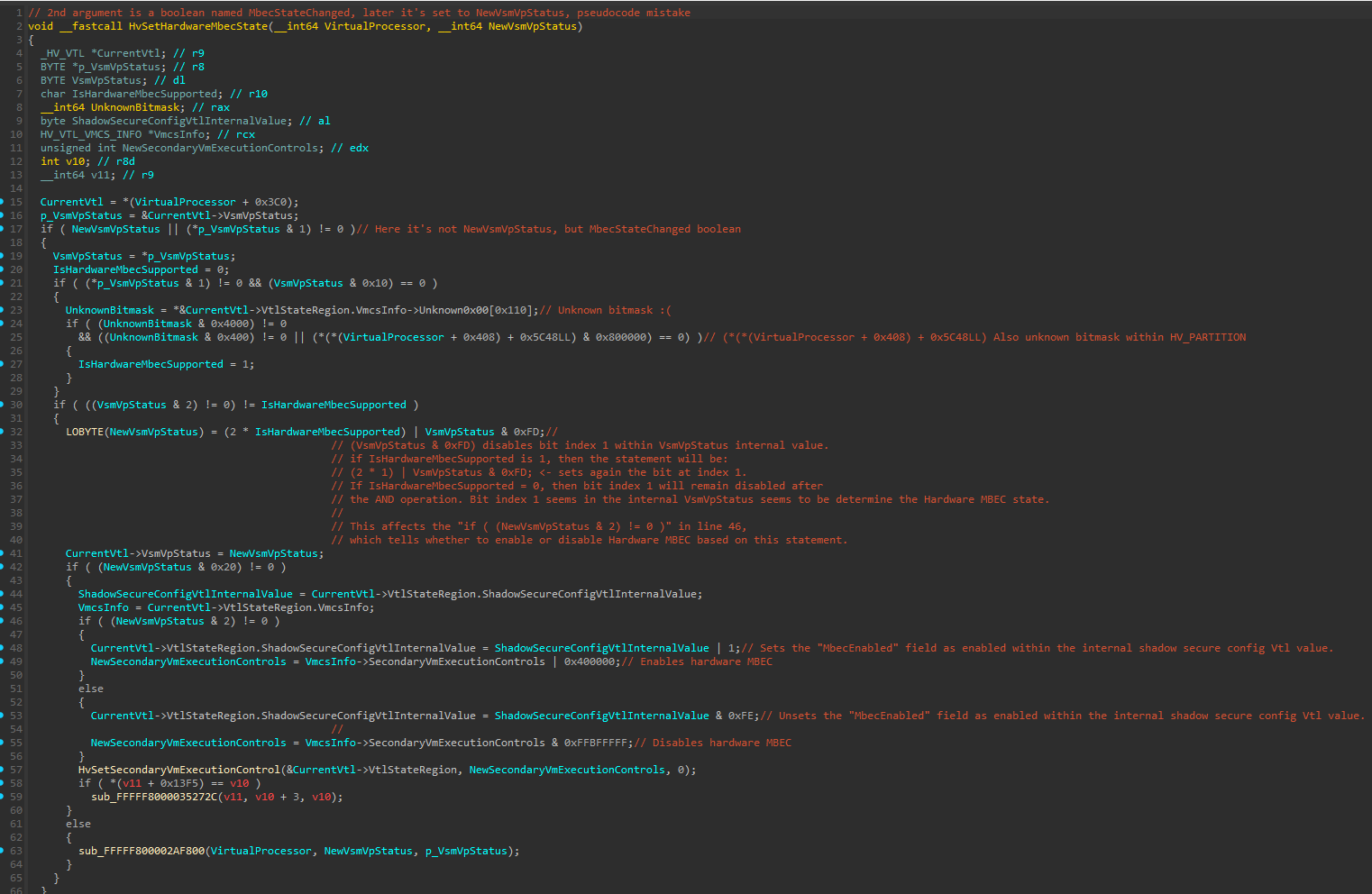The height and width of the screenshot is (894, 1372).
Task: Click the r8d register comment
Action: (116, 161)
